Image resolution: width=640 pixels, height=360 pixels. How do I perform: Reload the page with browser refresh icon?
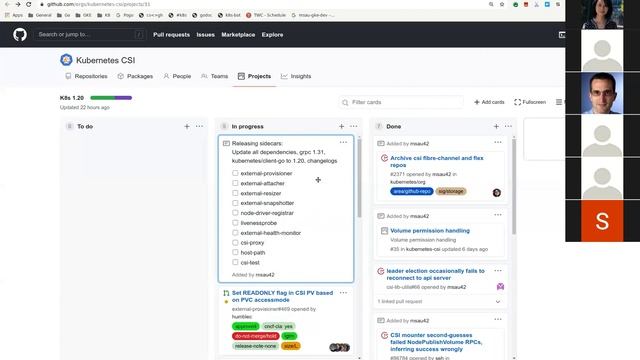(x=29, y=4)
